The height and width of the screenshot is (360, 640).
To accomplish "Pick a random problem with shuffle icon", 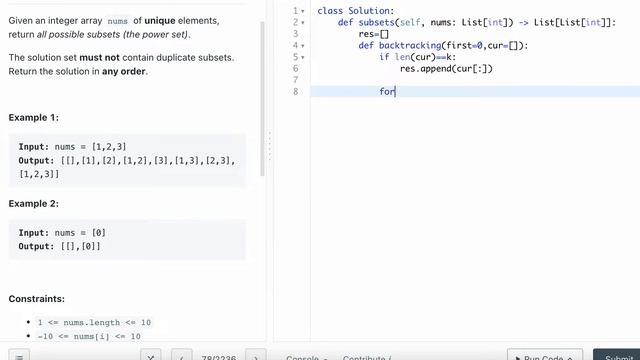I will pyautogui.click(x=151, y=356).
